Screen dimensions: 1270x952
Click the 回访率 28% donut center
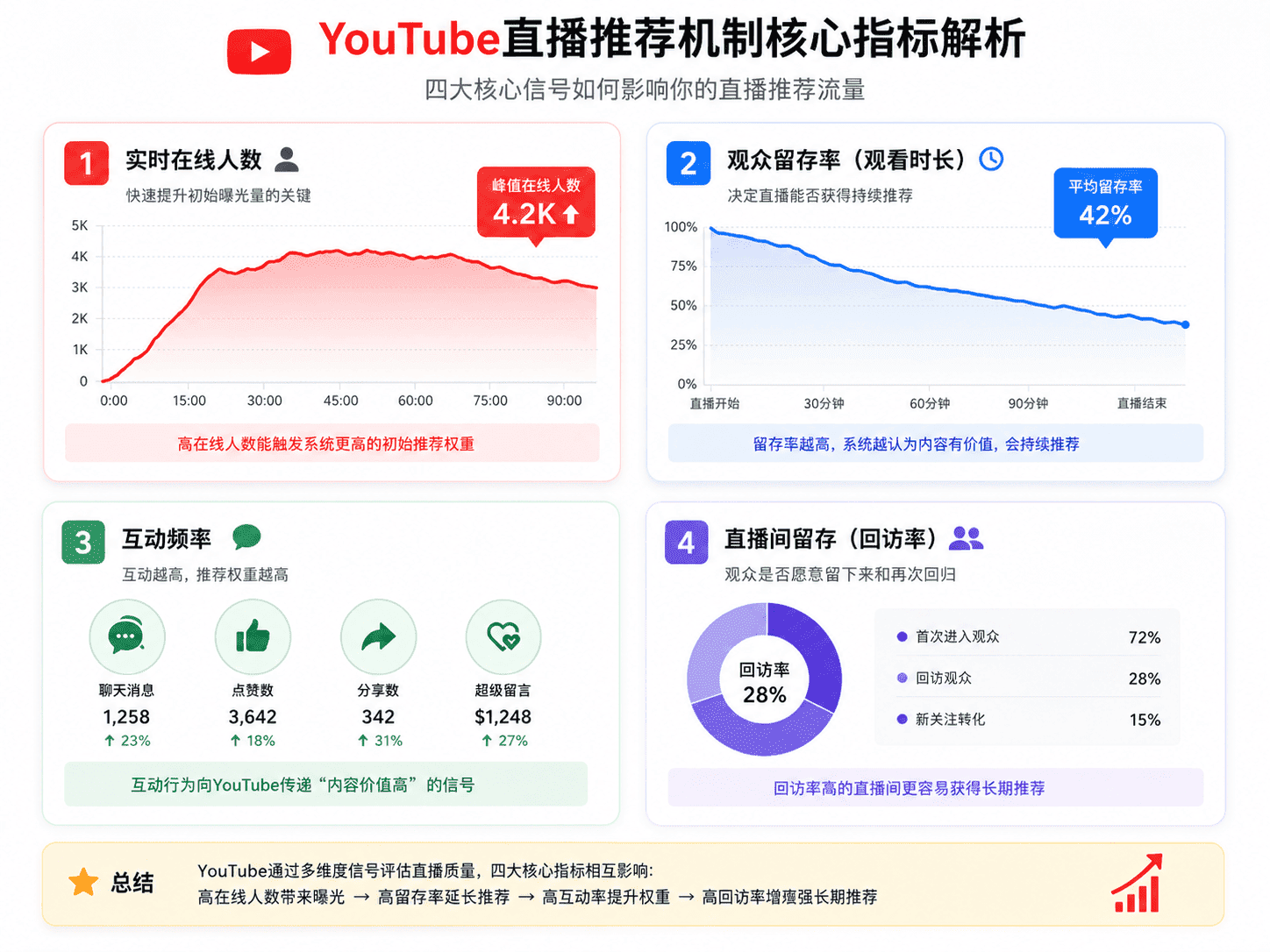pyautogui.click(x=765, y=683)
